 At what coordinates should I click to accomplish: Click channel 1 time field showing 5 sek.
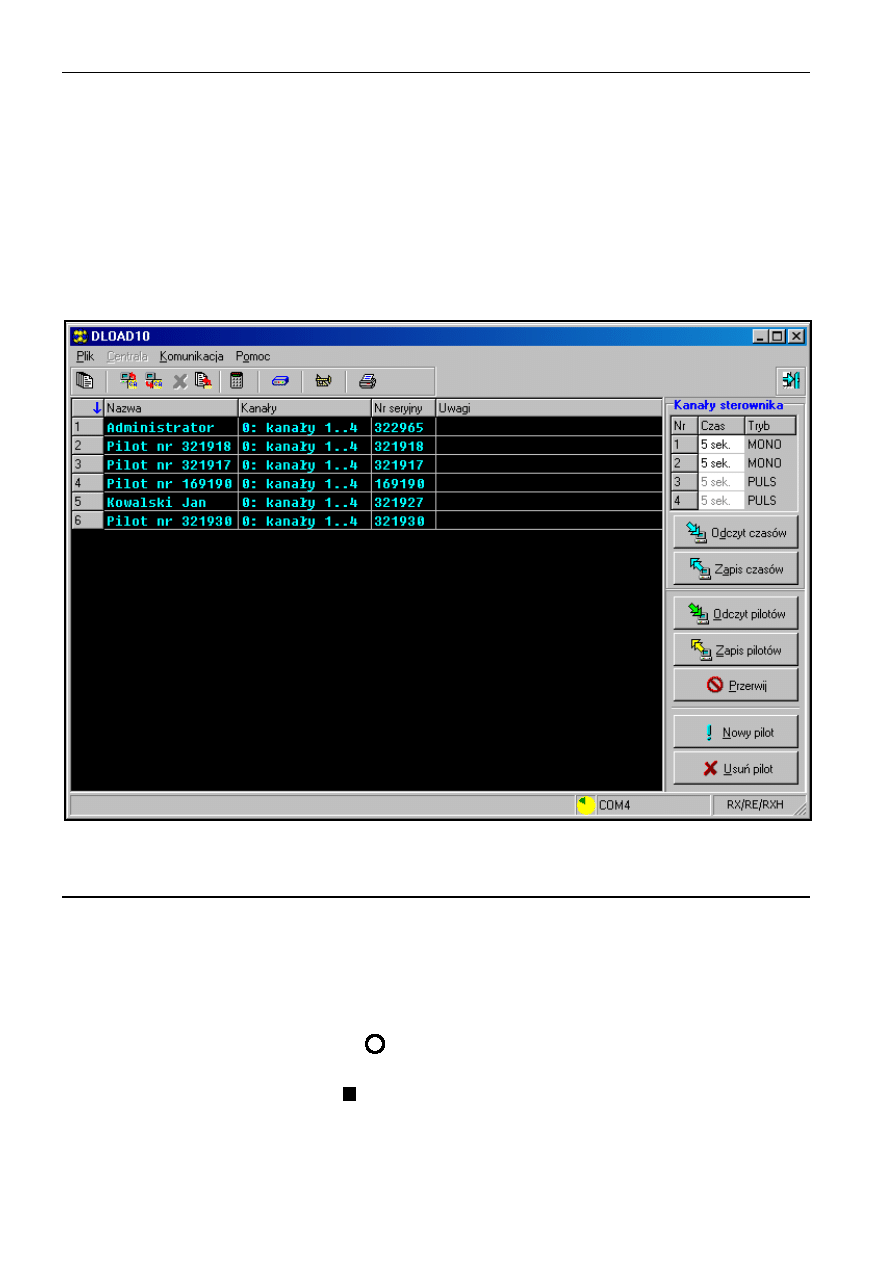[715, 443]
